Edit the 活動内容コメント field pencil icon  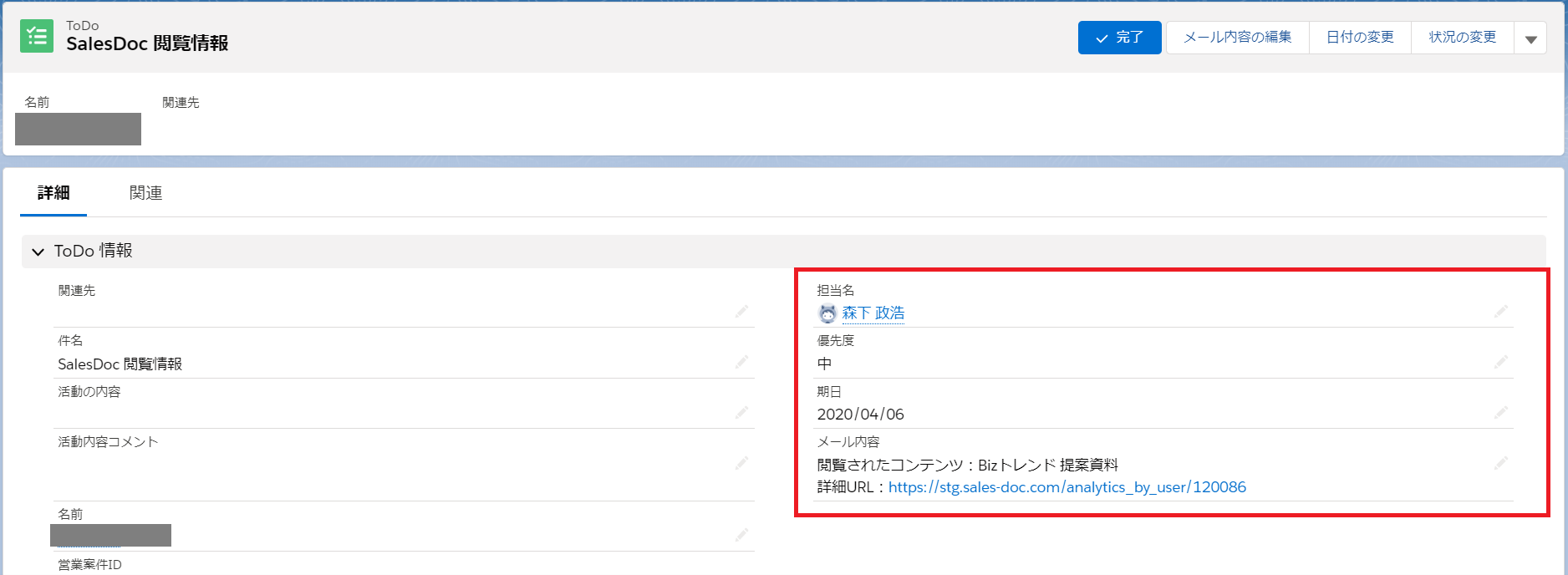(x=741, y=463)
